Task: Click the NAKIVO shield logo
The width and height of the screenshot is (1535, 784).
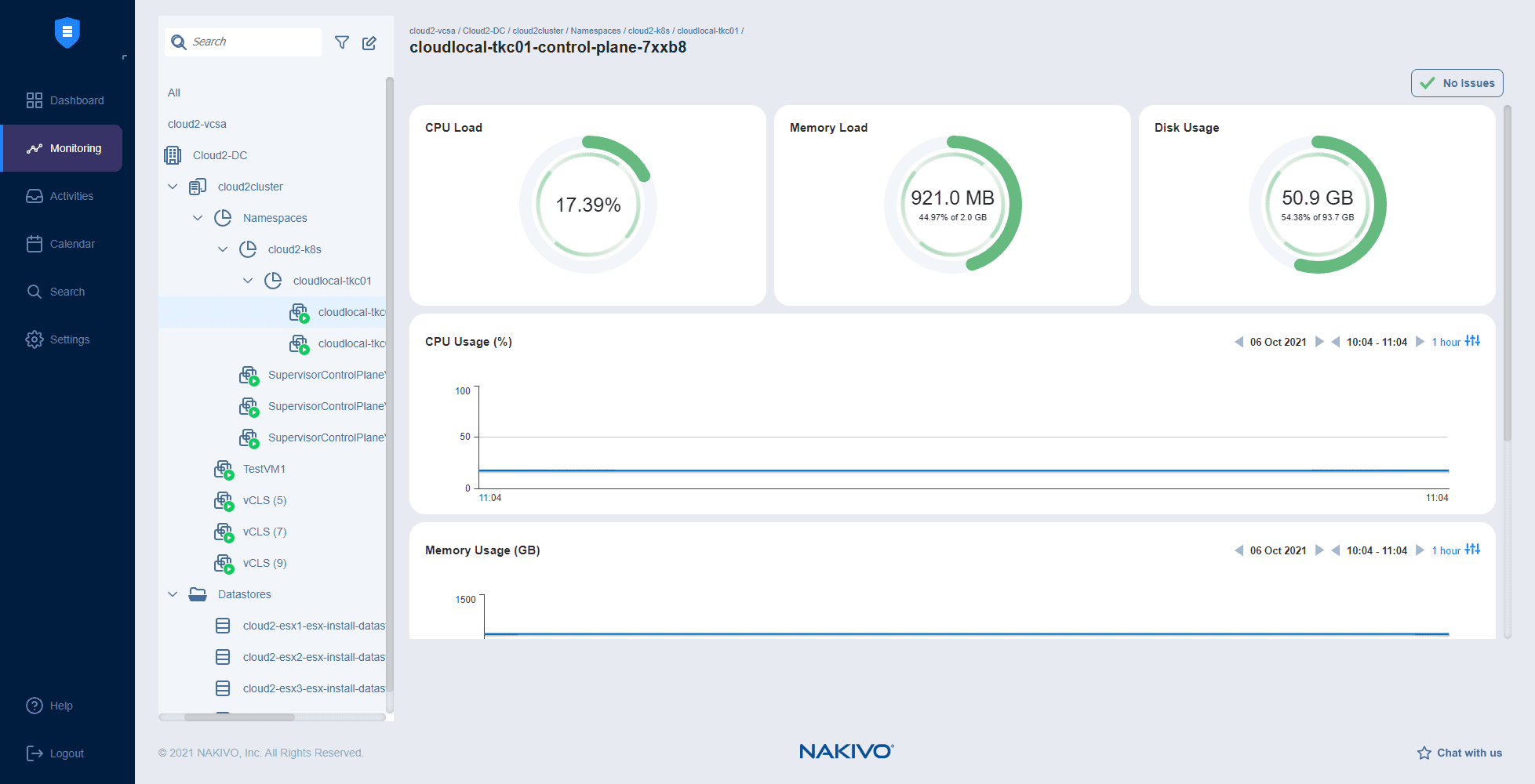Action: tap(67, 32)
